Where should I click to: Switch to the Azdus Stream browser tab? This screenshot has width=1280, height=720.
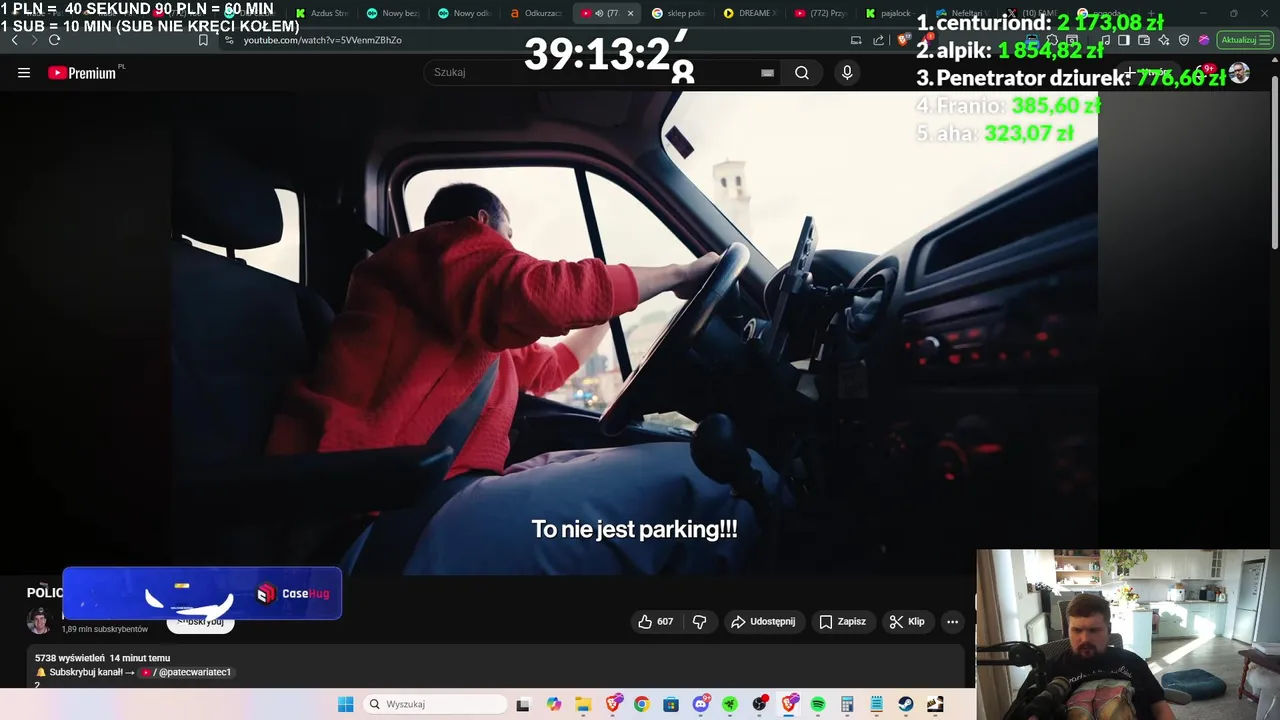(x=322, y=13)
